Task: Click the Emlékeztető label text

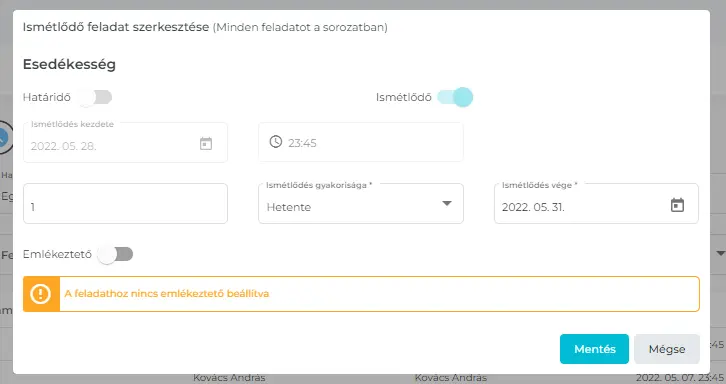Action: point(57,254)
